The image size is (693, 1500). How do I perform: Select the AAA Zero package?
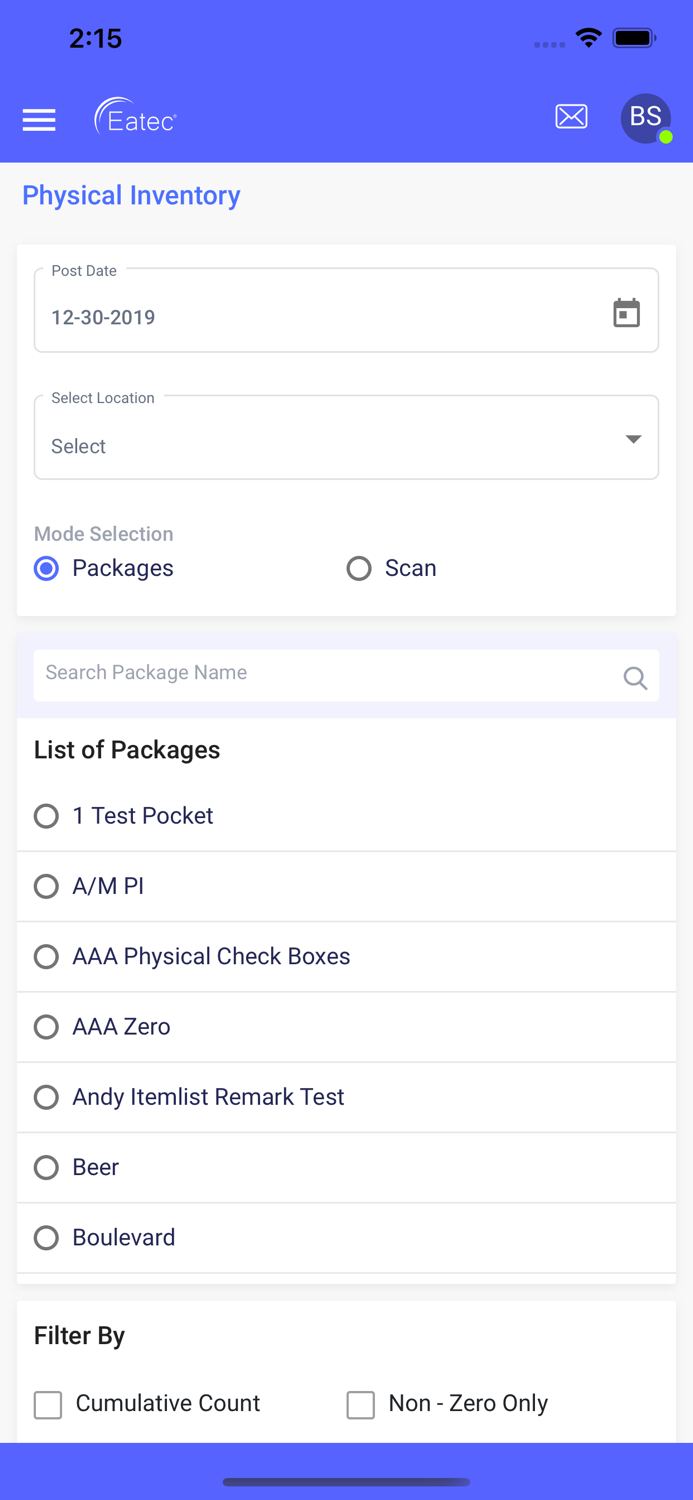click(x=46, y=1027)
